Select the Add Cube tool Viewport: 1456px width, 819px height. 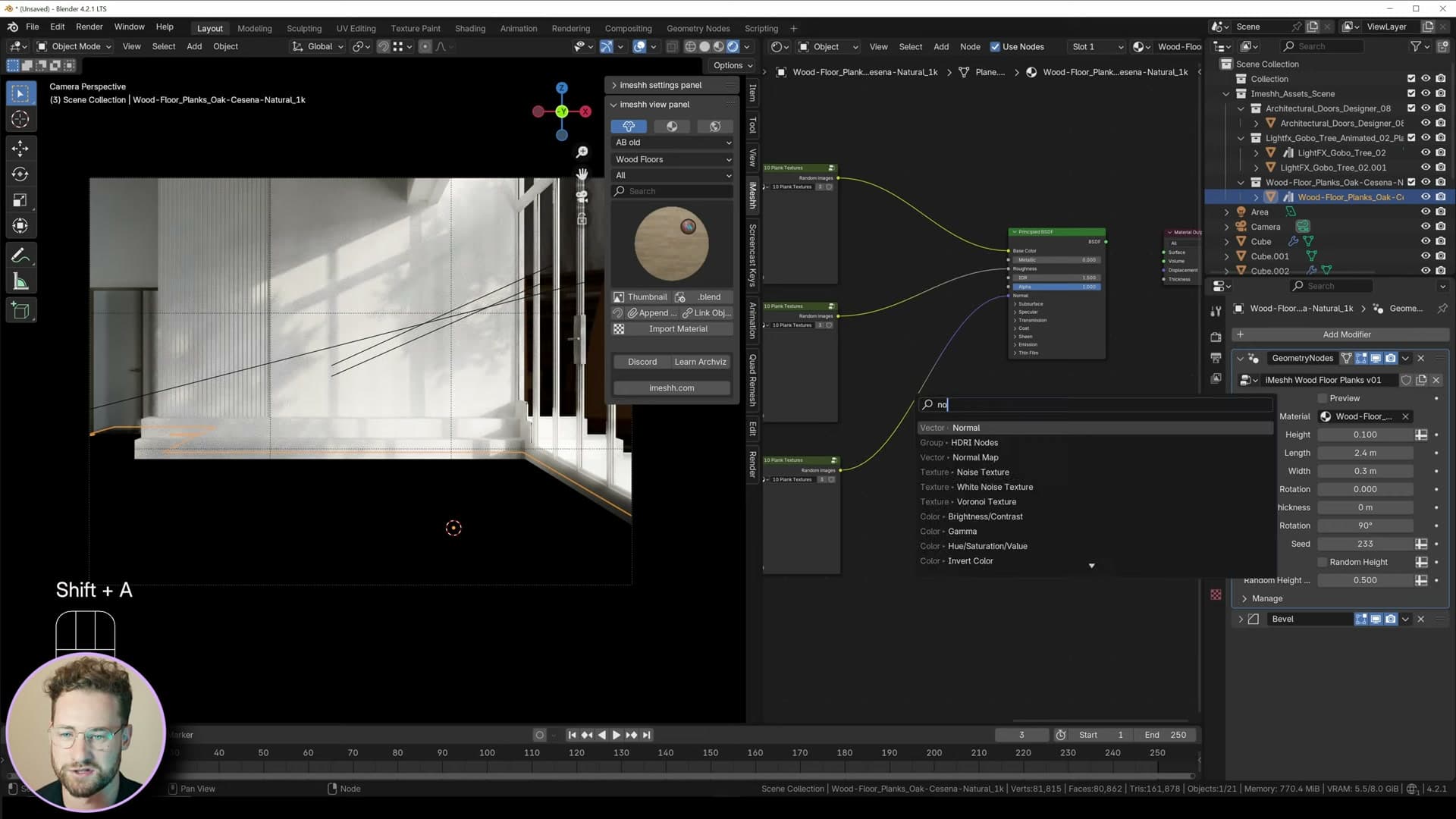[20, 310]
